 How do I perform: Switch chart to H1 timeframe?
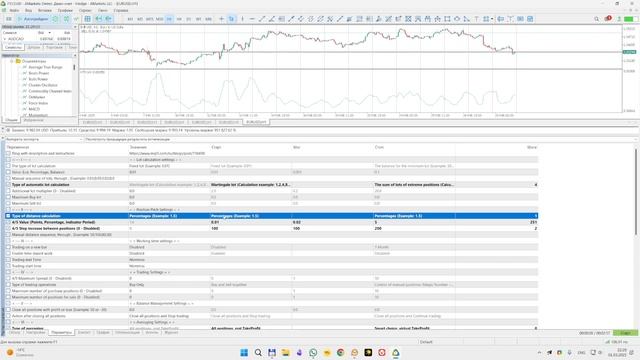click(169, 19)
